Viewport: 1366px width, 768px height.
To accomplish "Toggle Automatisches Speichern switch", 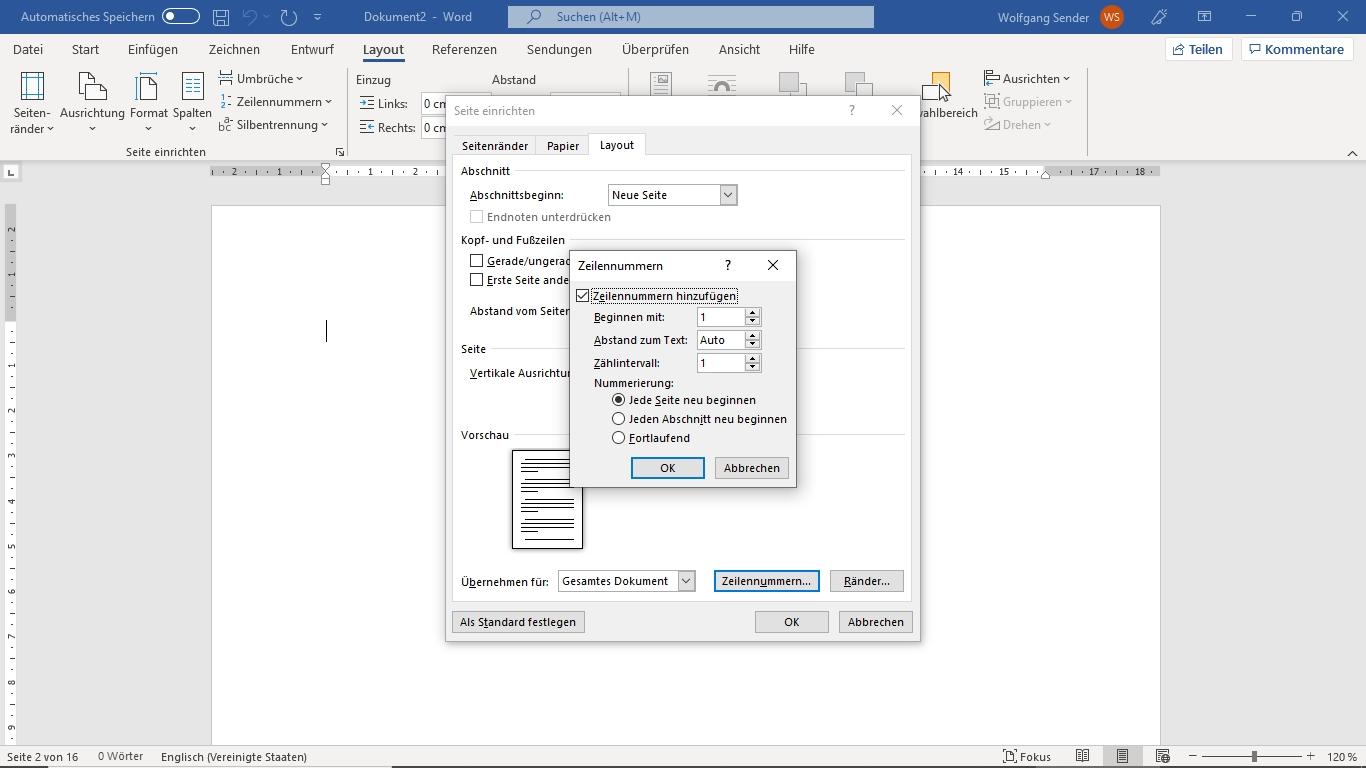I will tap(180, 17).
